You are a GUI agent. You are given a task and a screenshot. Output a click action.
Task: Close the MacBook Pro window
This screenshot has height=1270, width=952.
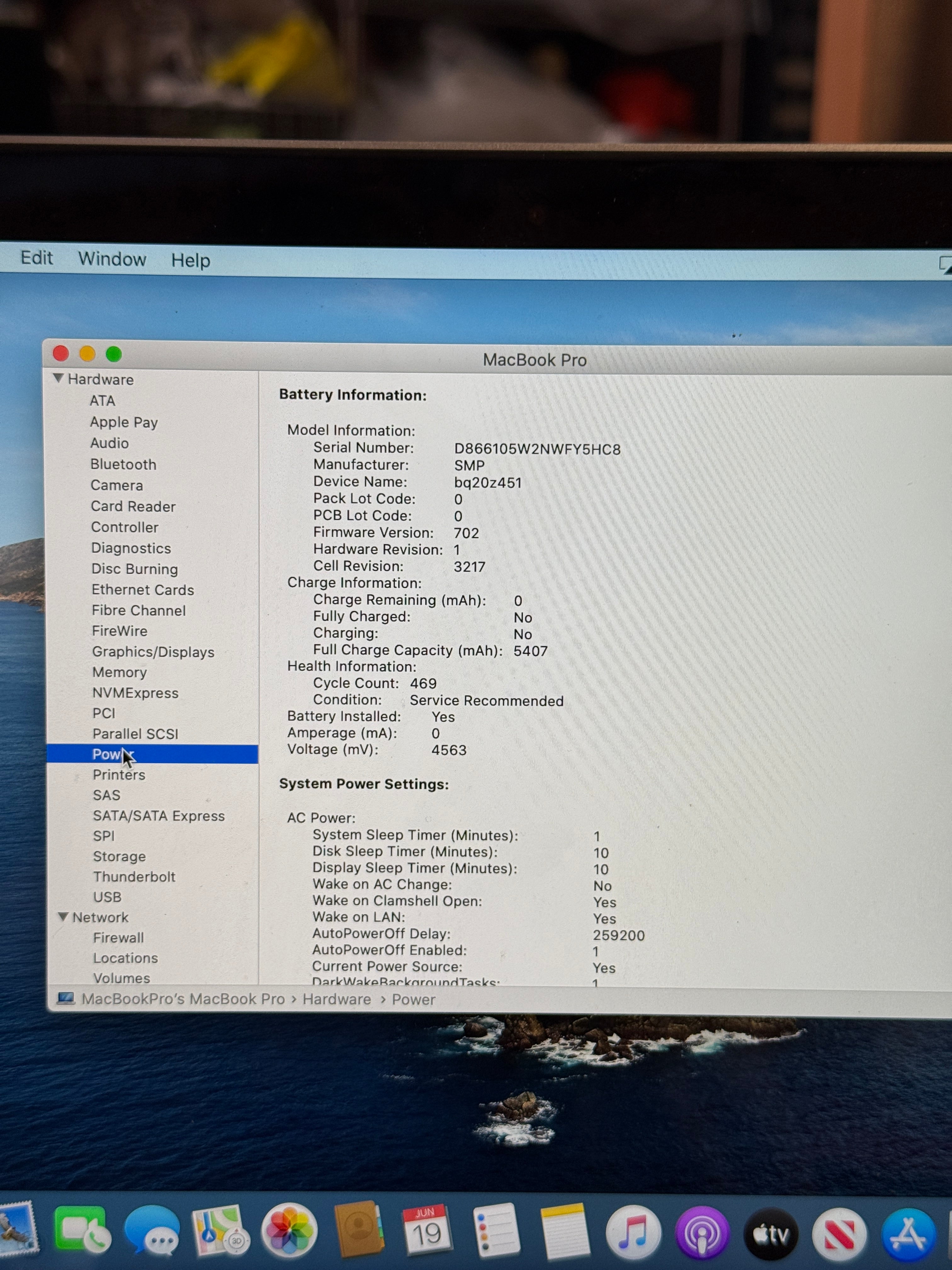click(x=61, y=353)
